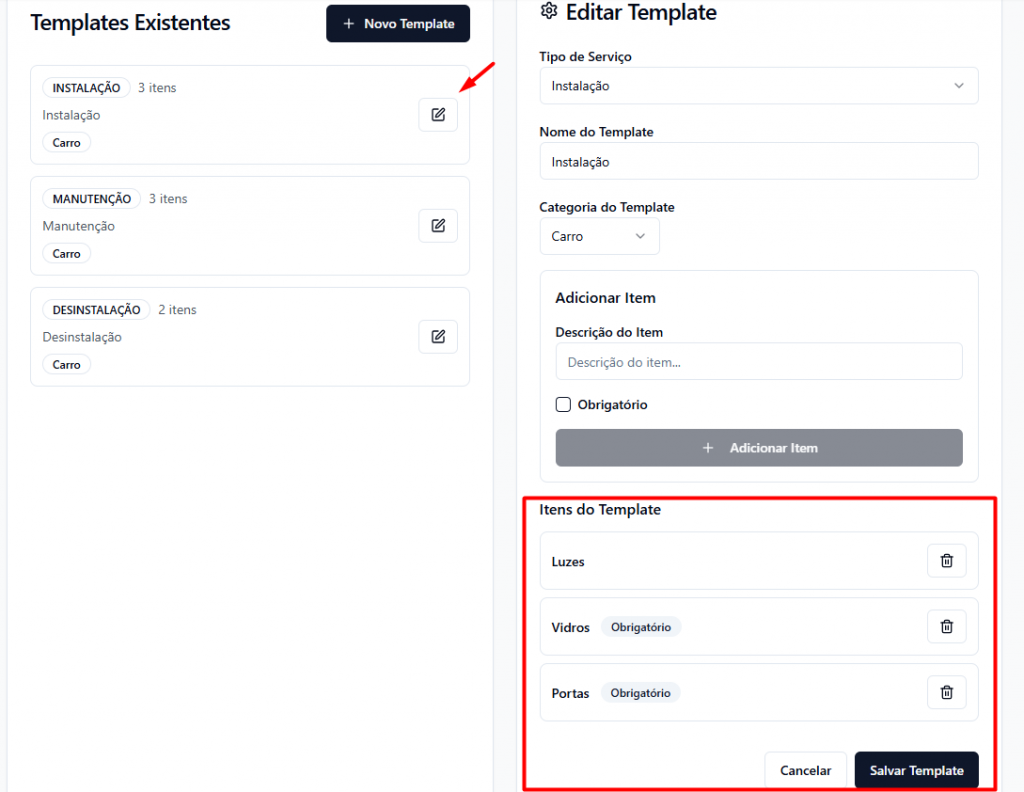Viewport: 1024px width, 792px height.
Task: Click the Obrigatório badge on Vidros
Action: point(641,627)
